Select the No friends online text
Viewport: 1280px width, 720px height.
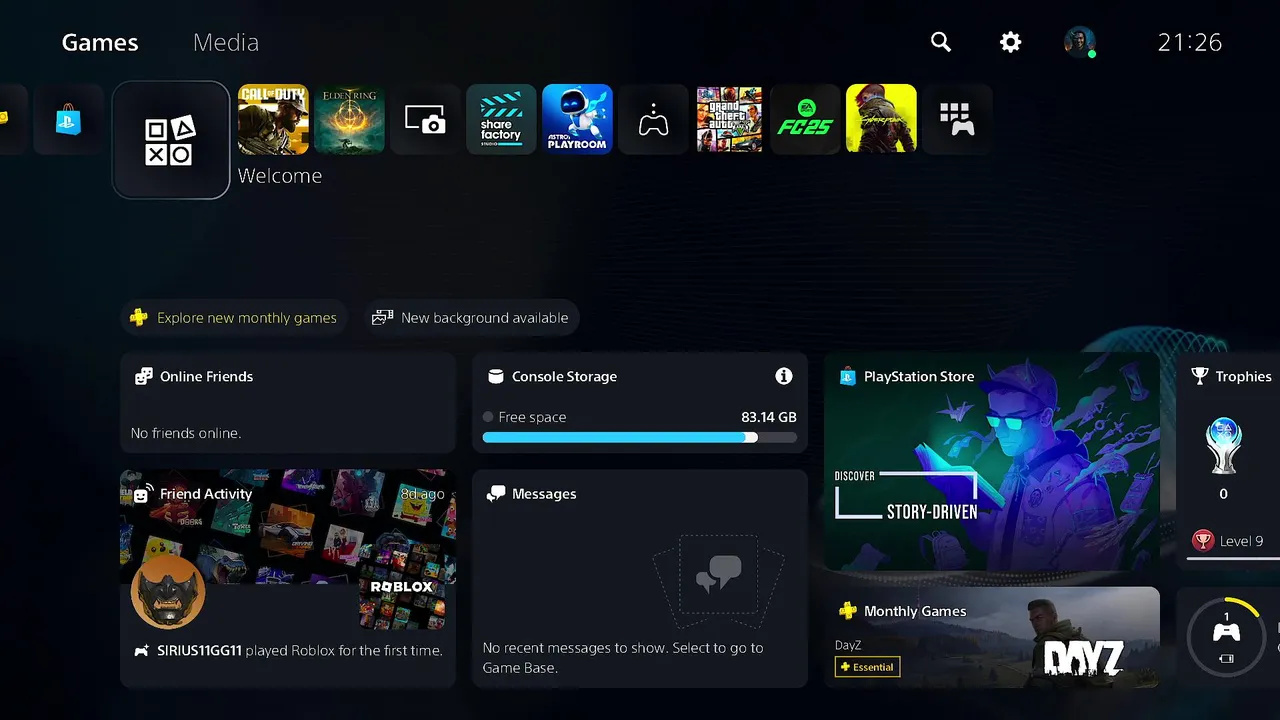pyautogui.click(x=186, y=433)
